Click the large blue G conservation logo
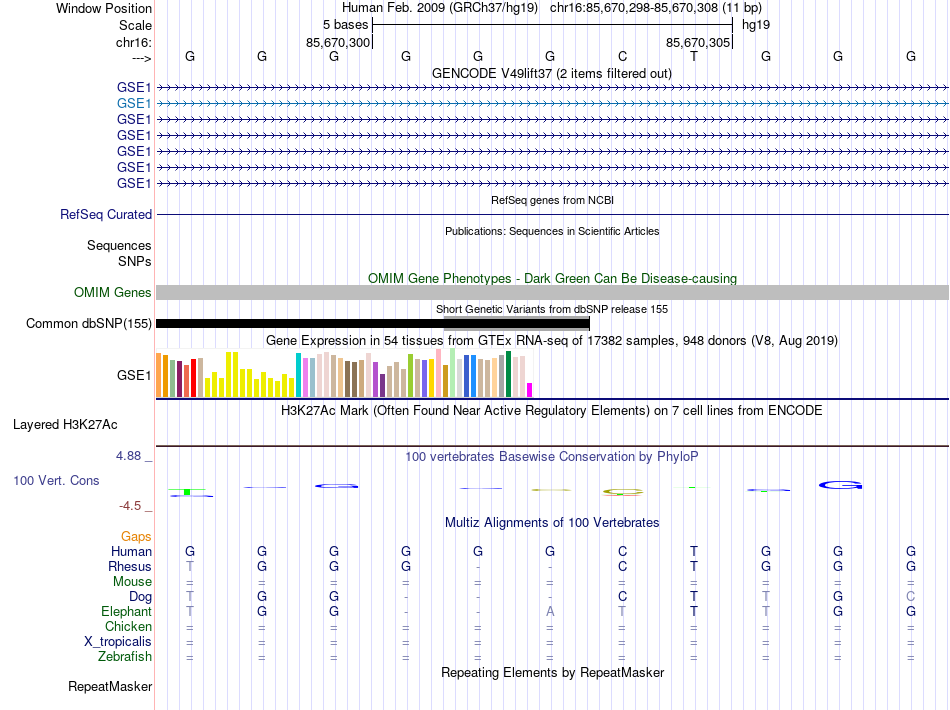950x710 pixels. coord(840,485)
